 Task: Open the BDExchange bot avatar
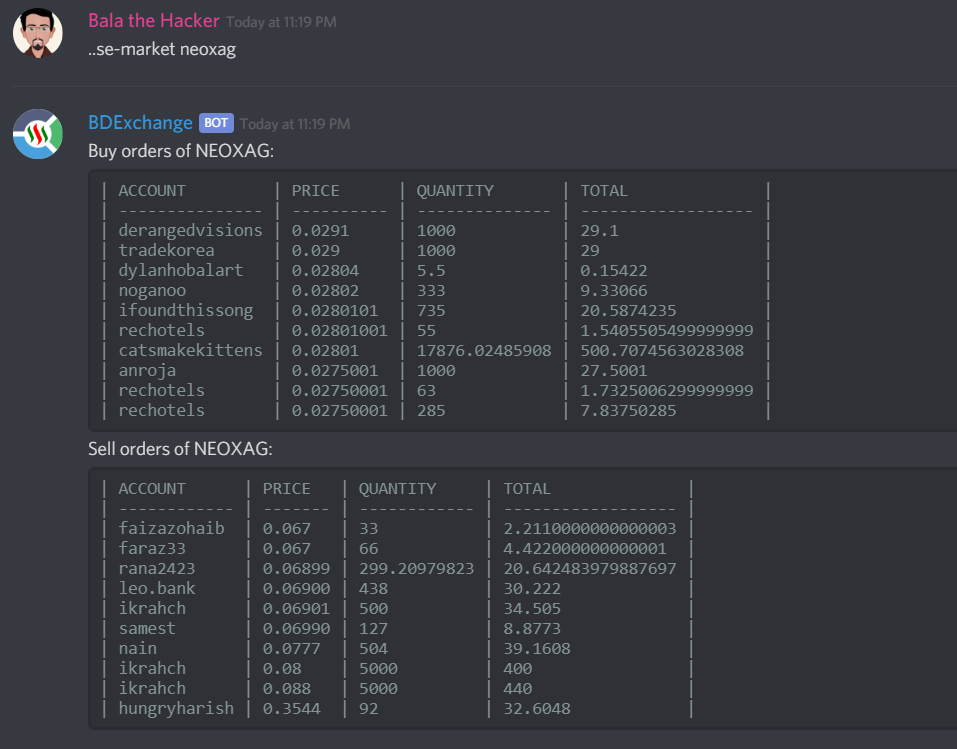coord(38,134)
